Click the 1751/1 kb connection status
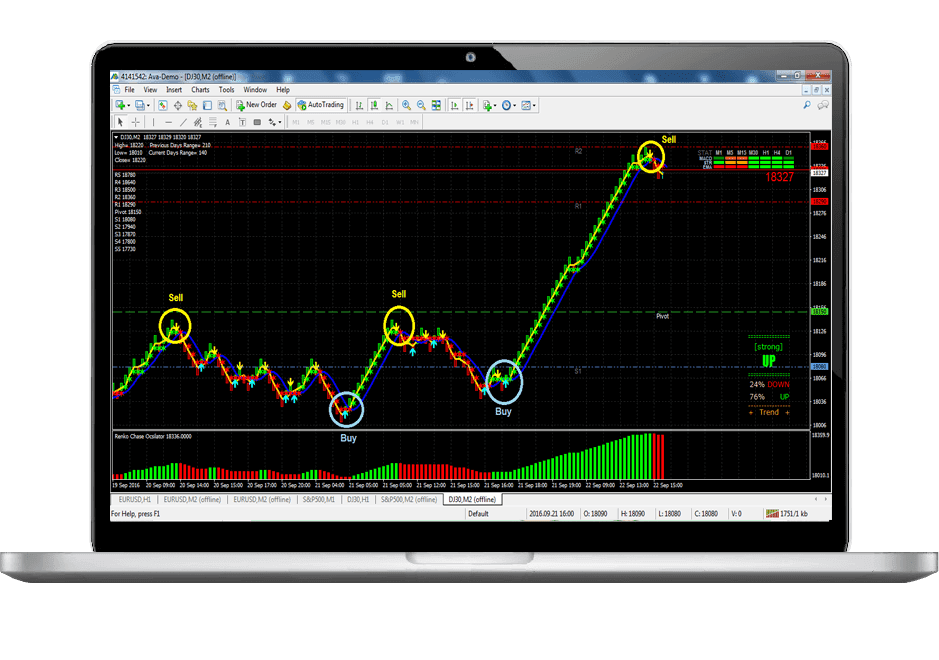 [x=787, y=514]
